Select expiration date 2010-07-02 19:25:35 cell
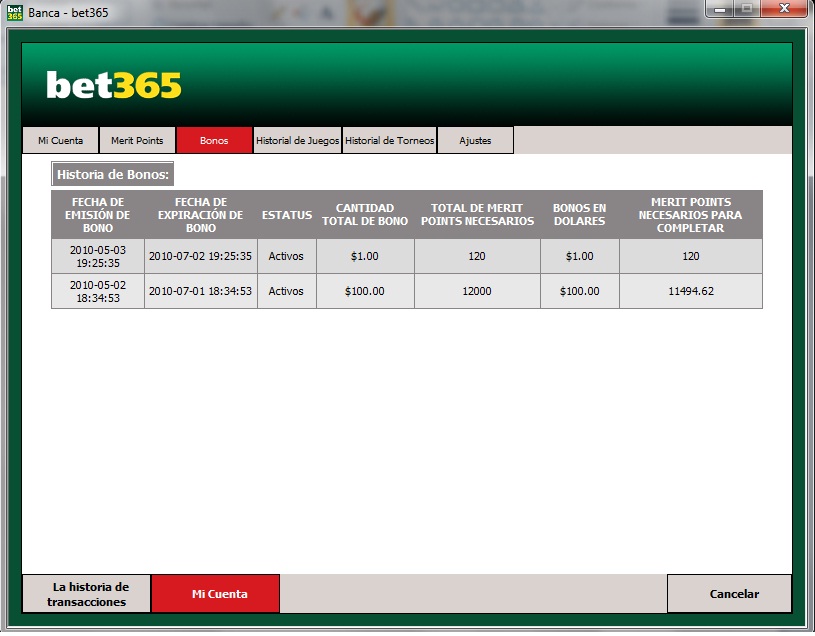The height and width of the screenshot is (636, 815). tap(201, 256)
